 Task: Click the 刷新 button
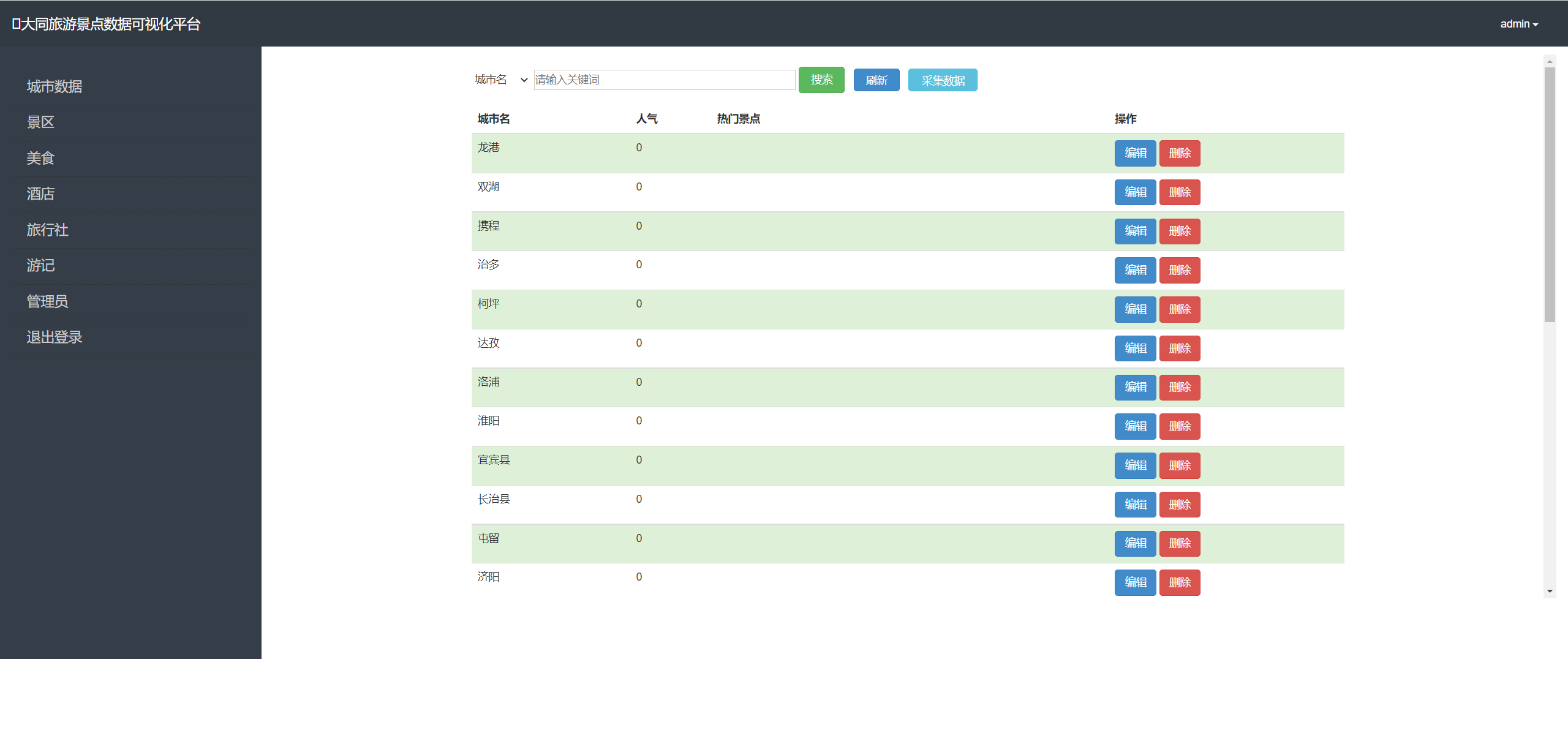pyautogui.click(x=876, y=80)
